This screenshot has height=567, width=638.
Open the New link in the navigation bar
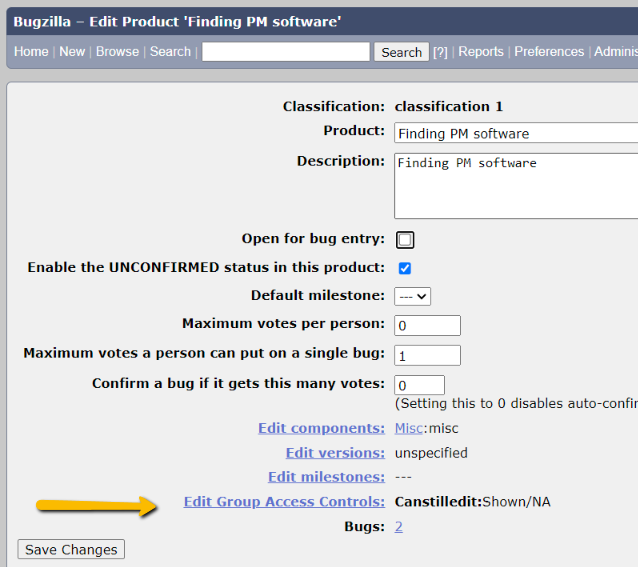(72, 52)
